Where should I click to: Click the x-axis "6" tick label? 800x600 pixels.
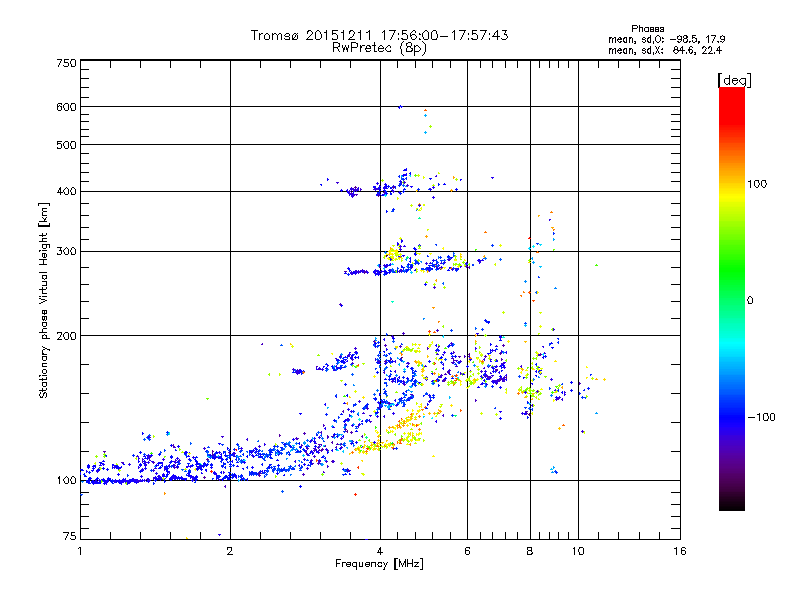[x=467, y=551]
